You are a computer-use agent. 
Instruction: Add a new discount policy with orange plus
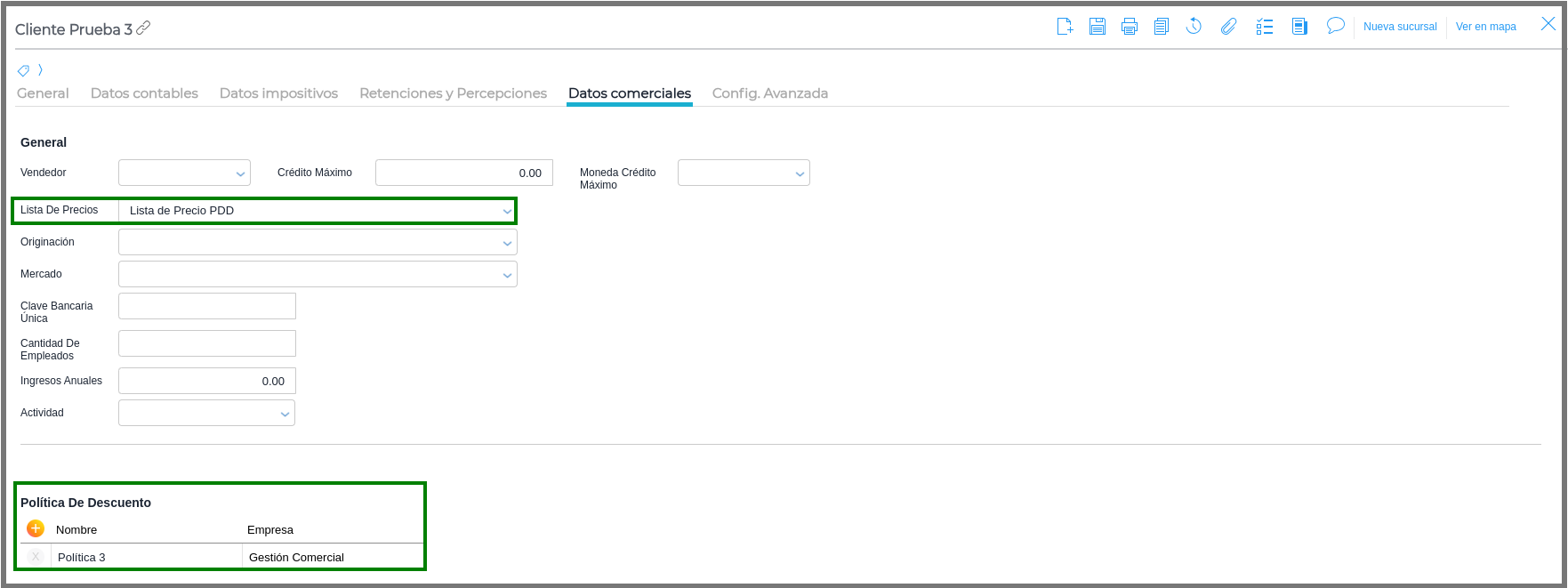tap(36, 528)
